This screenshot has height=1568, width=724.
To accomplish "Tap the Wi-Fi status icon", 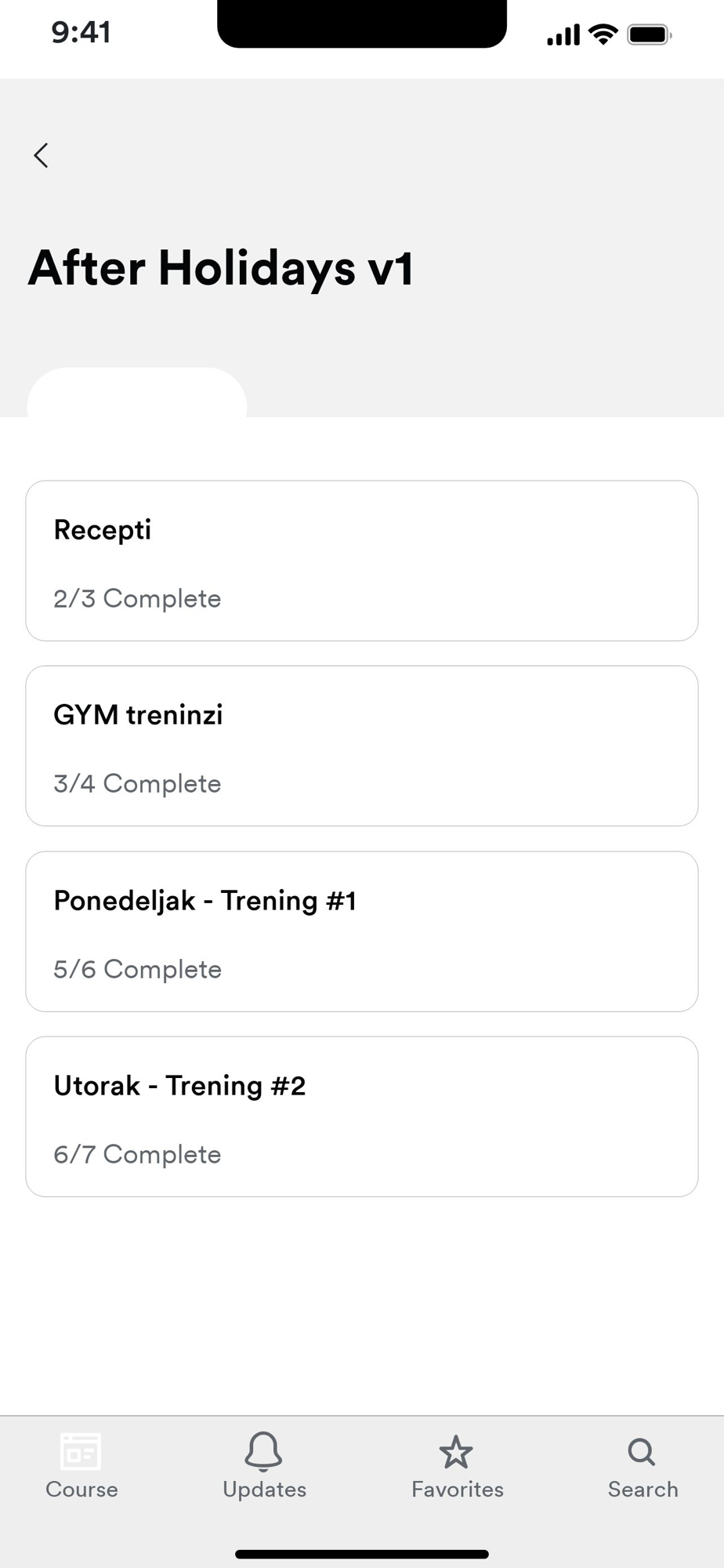I will (x=603, y=34).
